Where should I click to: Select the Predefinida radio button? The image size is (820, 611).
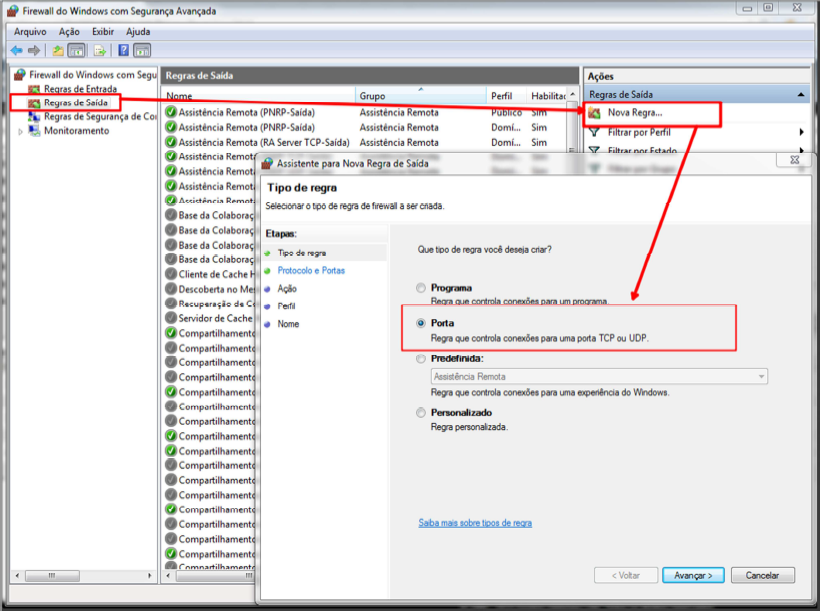coord(421,358)
